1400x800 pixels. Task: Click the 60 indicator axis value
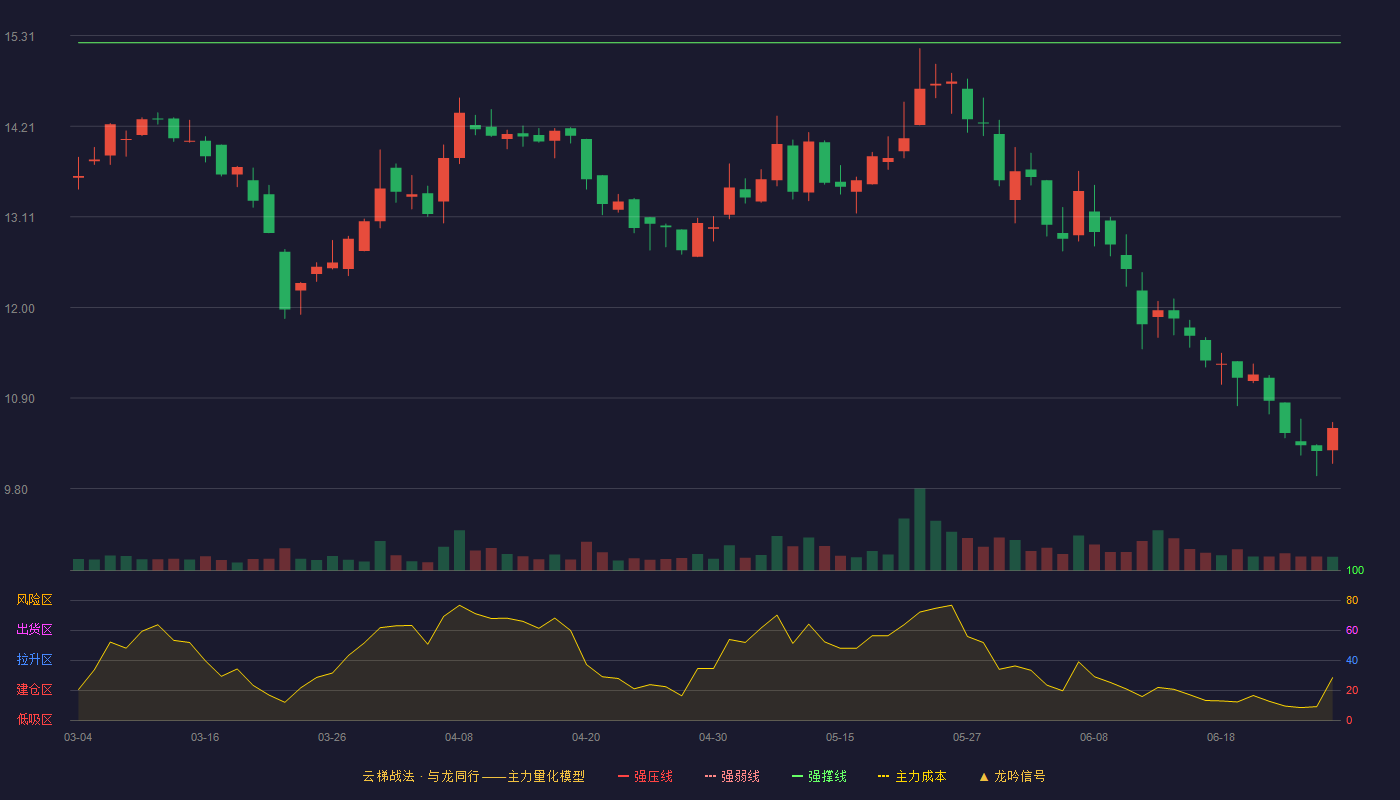point(1352,630)
